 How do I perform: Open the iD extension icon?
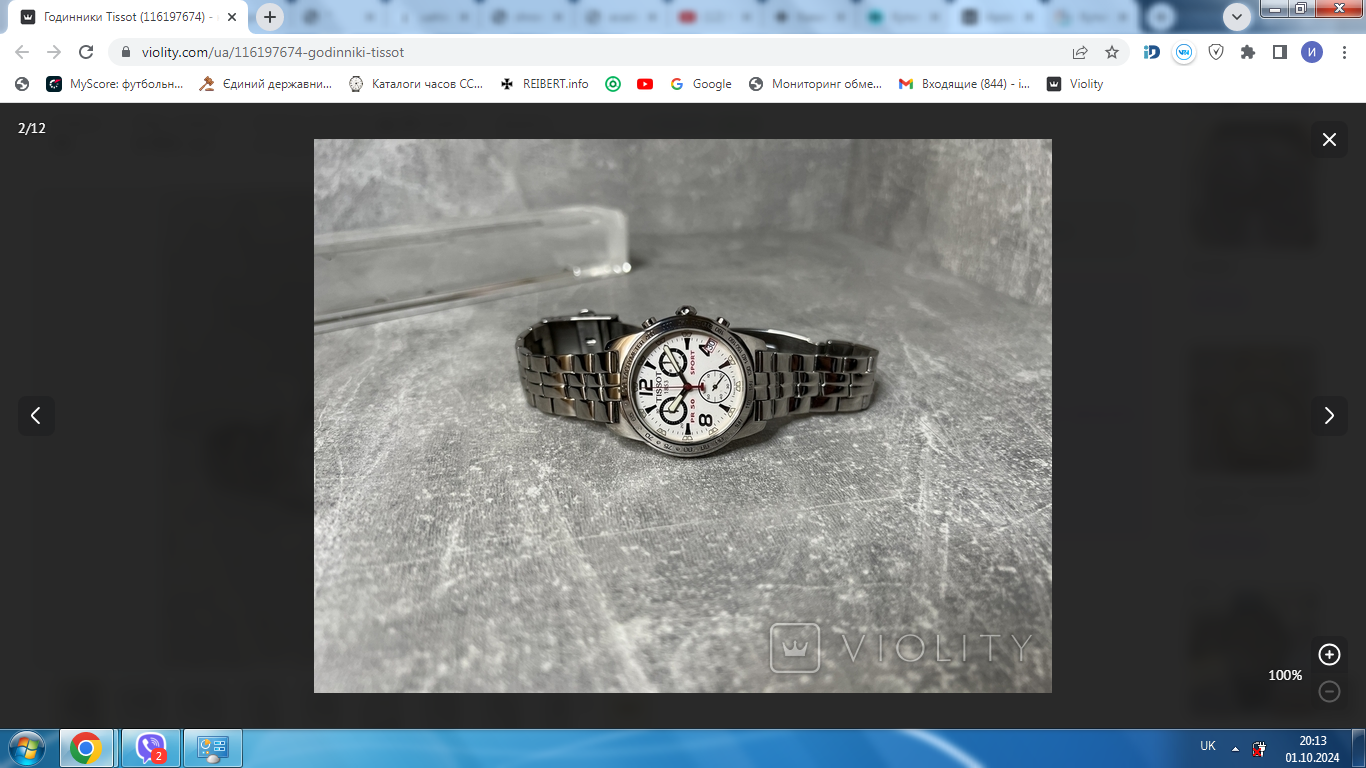click(x=1152, y=52)
